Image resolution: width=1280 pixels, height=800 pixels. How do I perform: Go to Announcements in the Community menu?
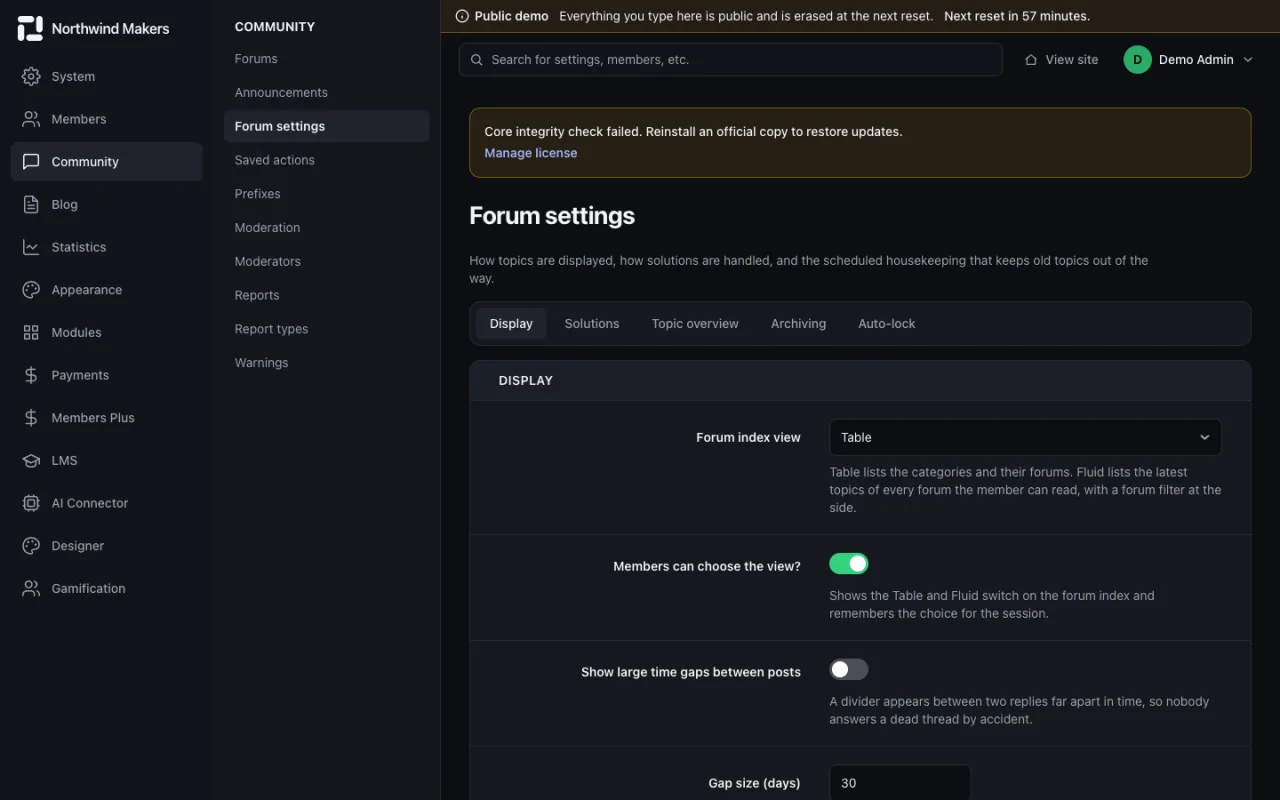click(x=327, y=92)
